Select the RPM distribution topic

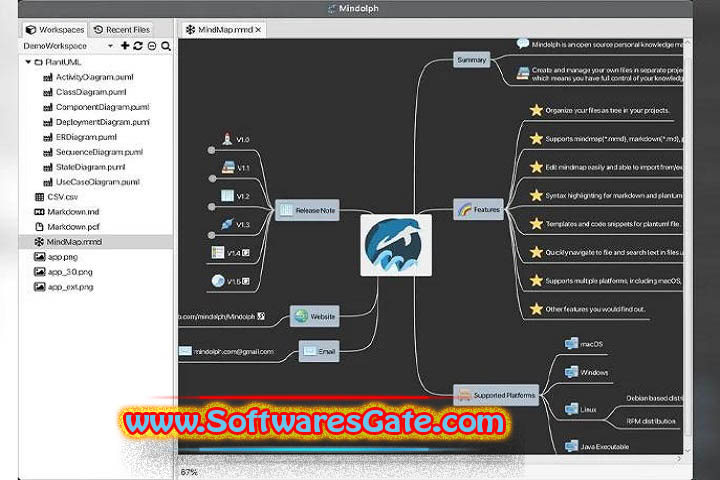coord(651,421)
